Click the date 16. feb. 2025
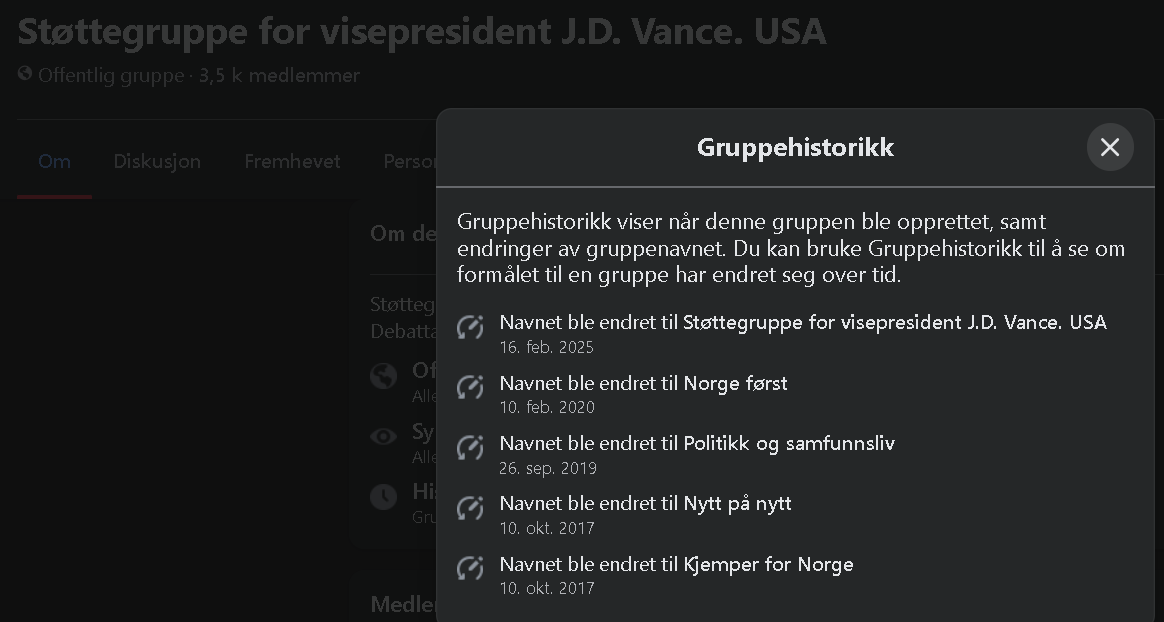1164x622 pixels. click(x=547, y=347)
